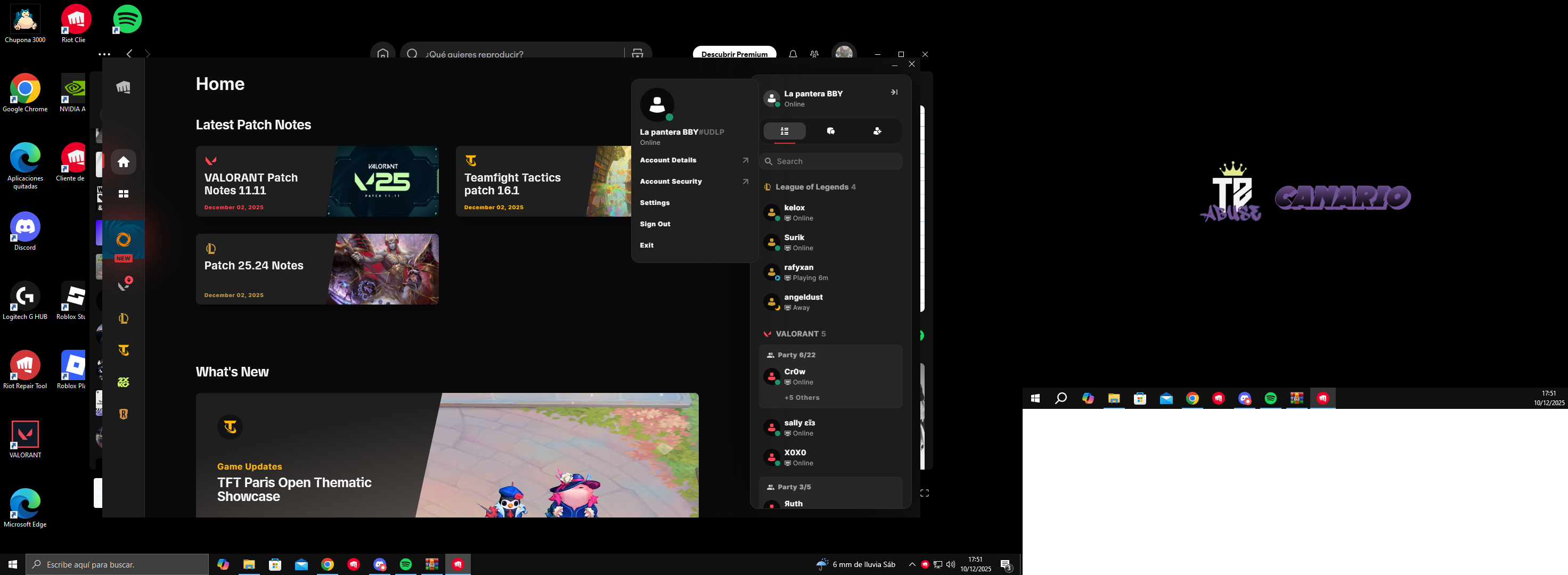
Task: Open the My Games grid icon
Action: tap(124, 193)
